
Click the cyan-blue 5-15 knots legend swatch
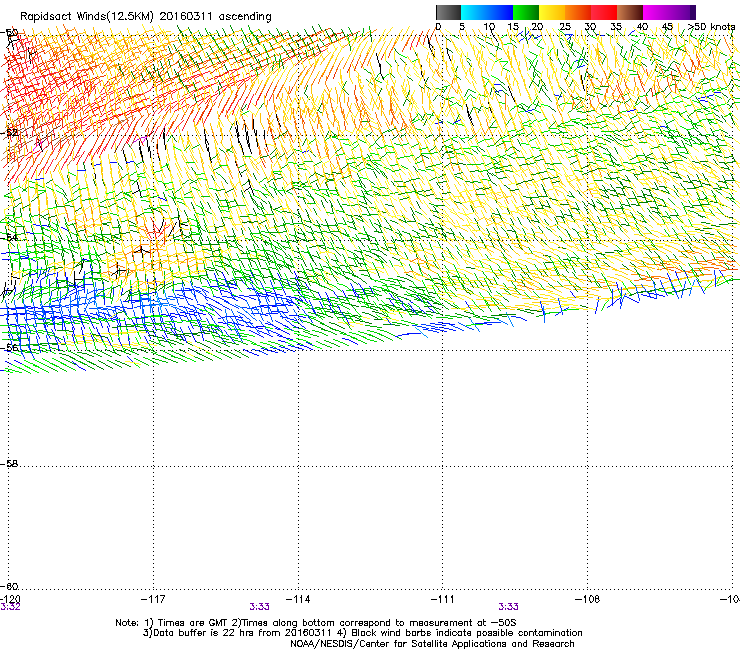(x=487, y=12)
